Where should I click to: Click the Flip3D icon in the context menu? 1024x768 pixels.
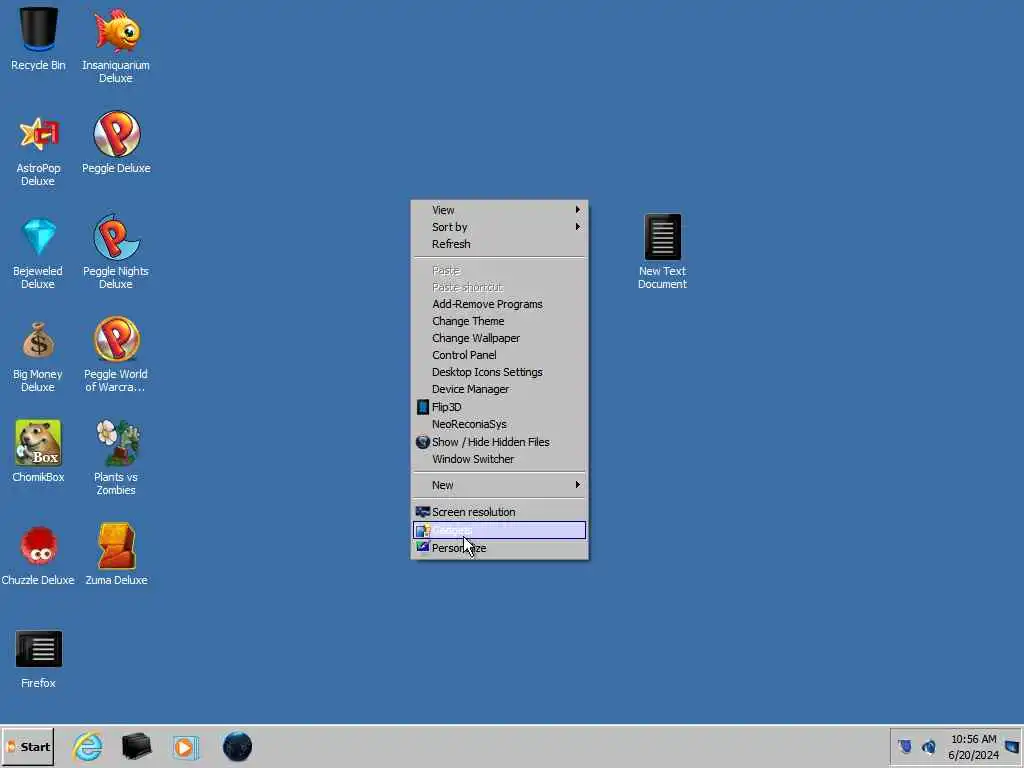click(x=423, y=407)
